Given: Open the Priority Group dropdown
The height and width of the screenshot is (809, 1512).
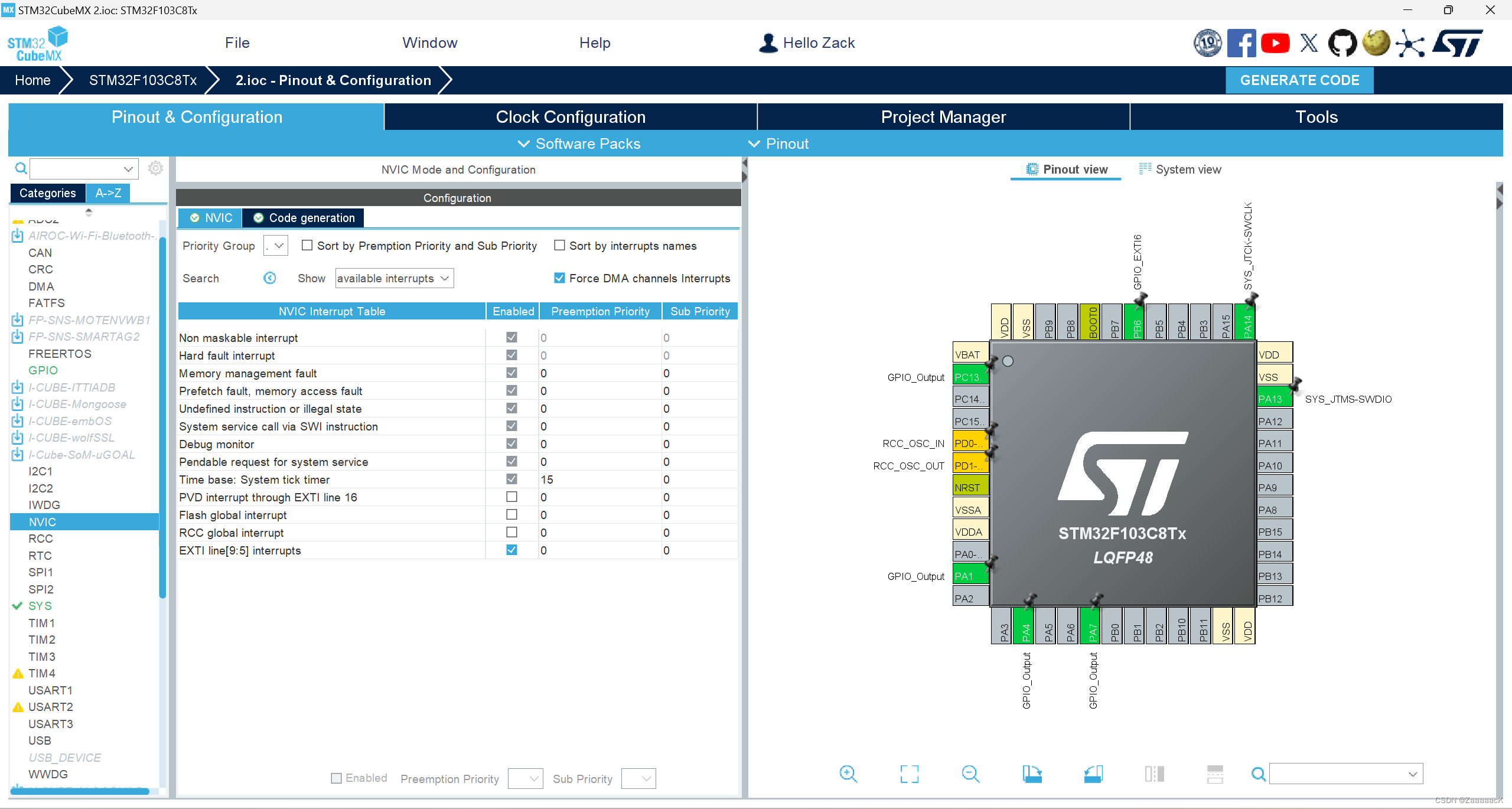Looking at the screenshot, I should (x=276, y=246).
